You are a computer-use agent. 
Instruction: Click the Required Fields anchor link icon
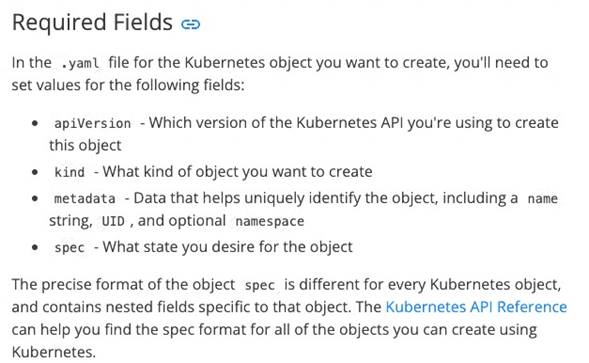[x=190, y=24]
